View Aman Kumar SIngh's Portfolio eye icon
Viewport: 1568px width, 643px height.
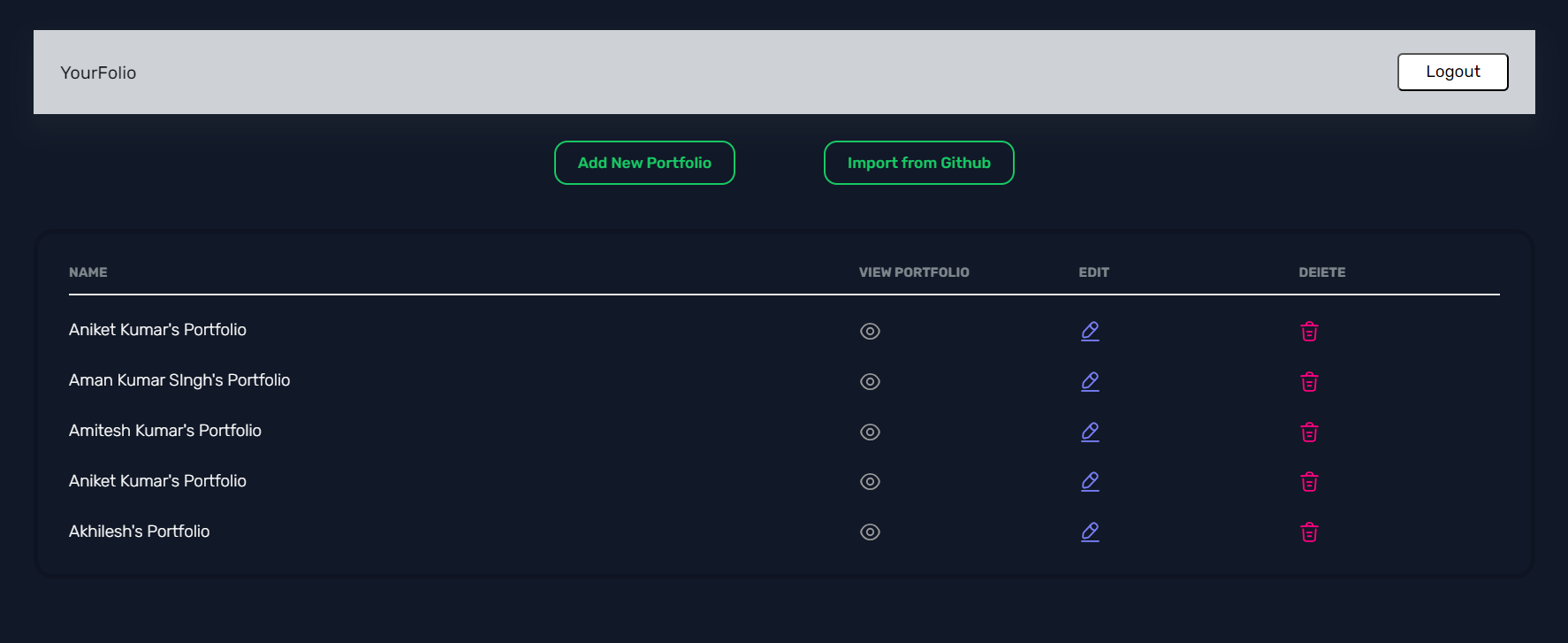(x=870, y=381)
